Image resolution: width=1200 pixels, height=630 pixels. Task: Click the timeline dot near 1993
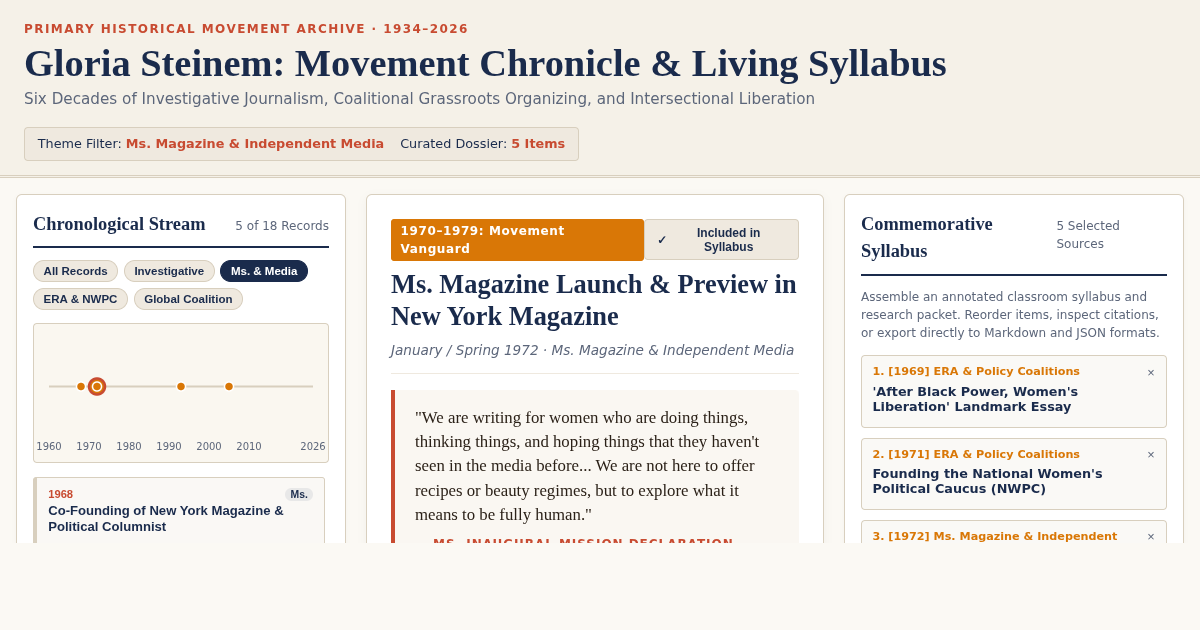pos(181,386)
